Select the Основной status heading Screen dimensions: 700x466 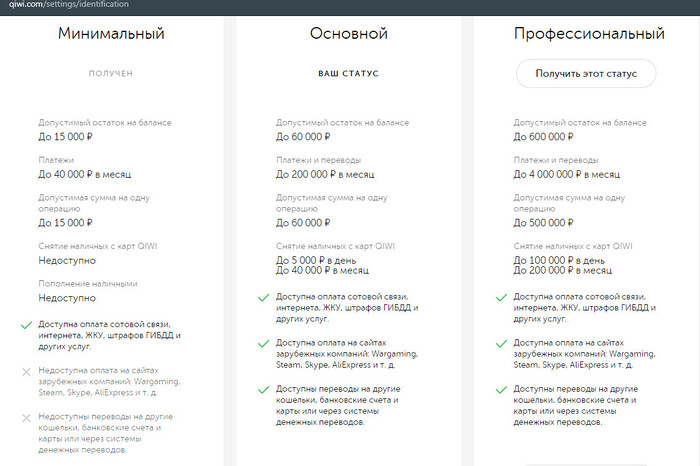coord(348,35)
